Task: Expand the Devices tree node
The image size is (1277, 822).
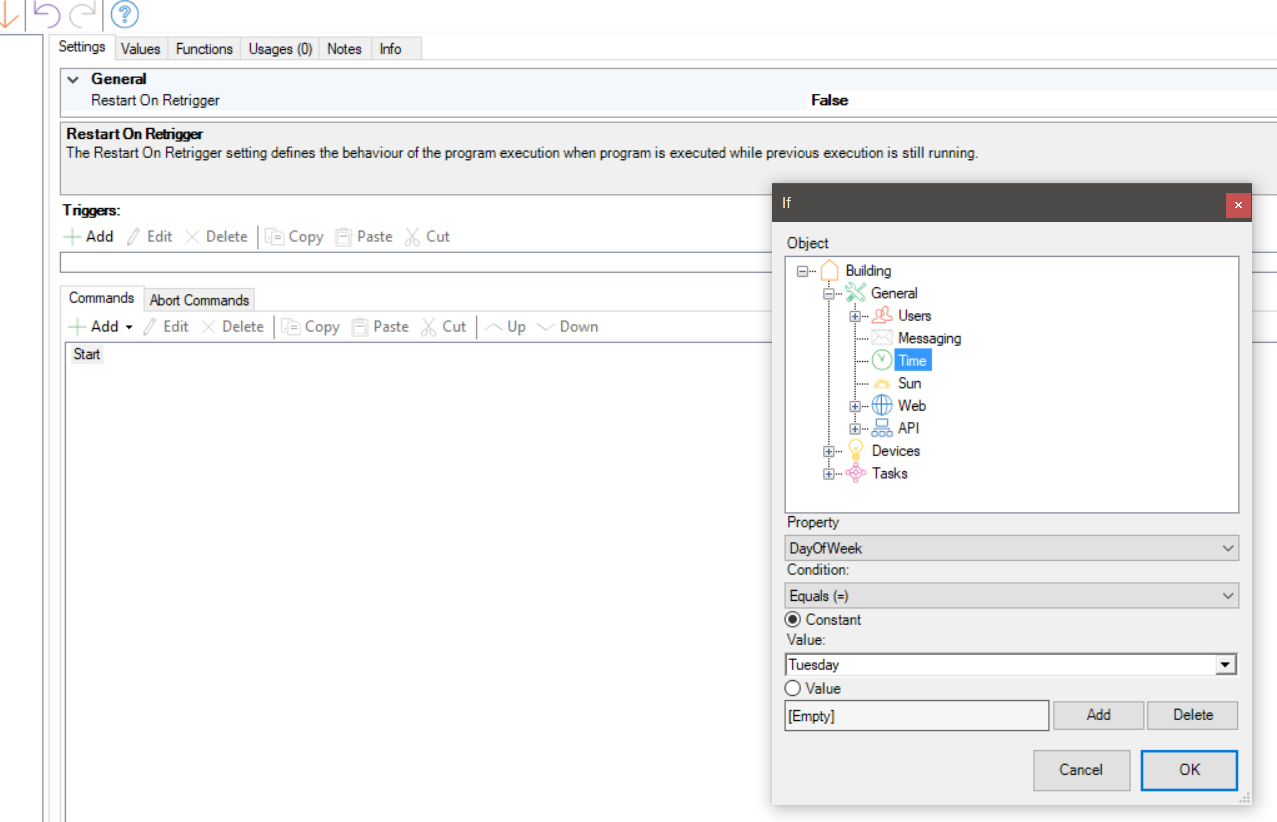Action: (829, 451)
